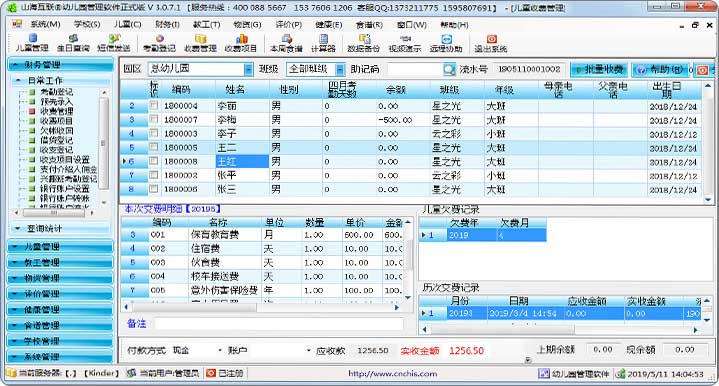Select 余额 cell -500.00
This screenshot has height=386, width=719.
coord(403,120)
